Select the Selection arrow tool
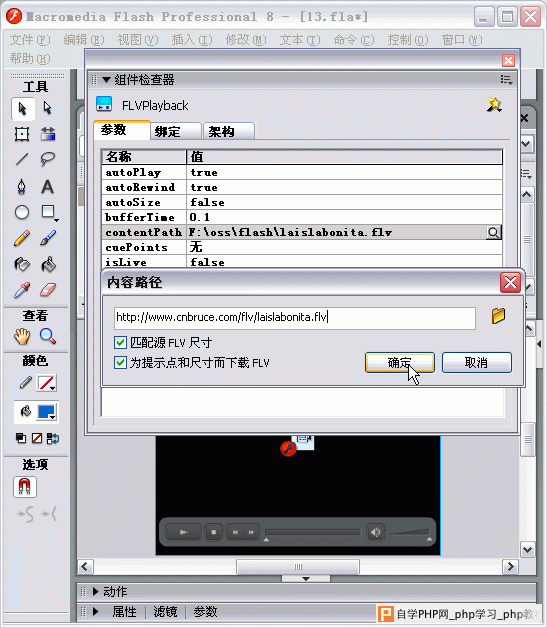This screenshot has height=628, width=547. 22,109
